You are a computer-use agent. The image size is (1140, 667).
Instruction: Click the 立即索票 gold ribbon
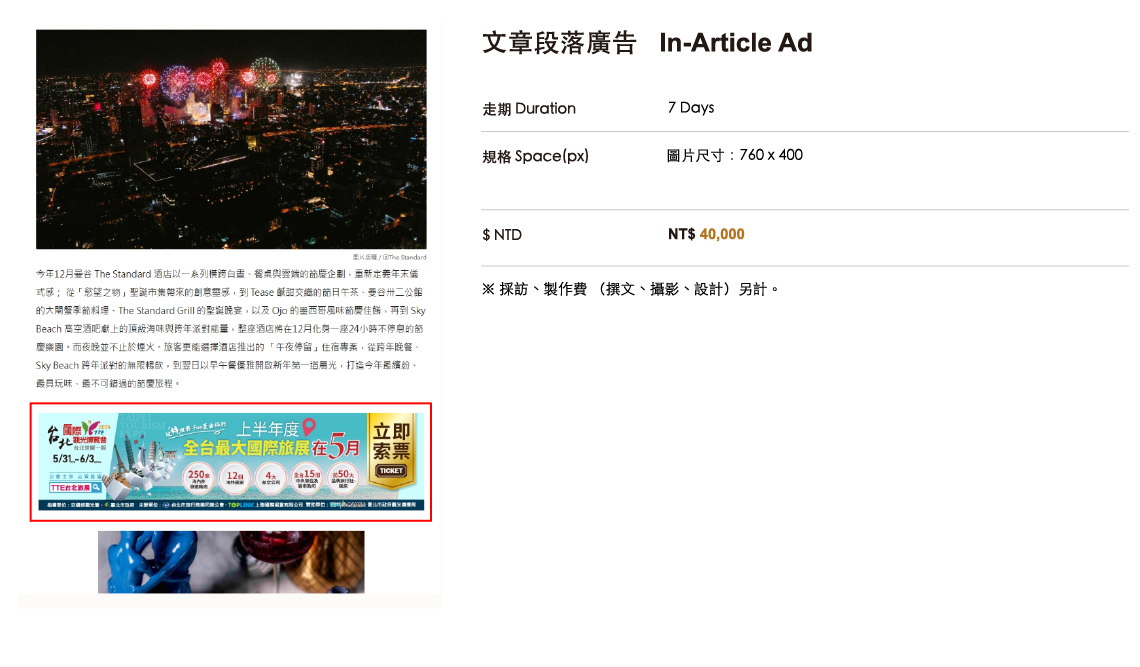391,441
